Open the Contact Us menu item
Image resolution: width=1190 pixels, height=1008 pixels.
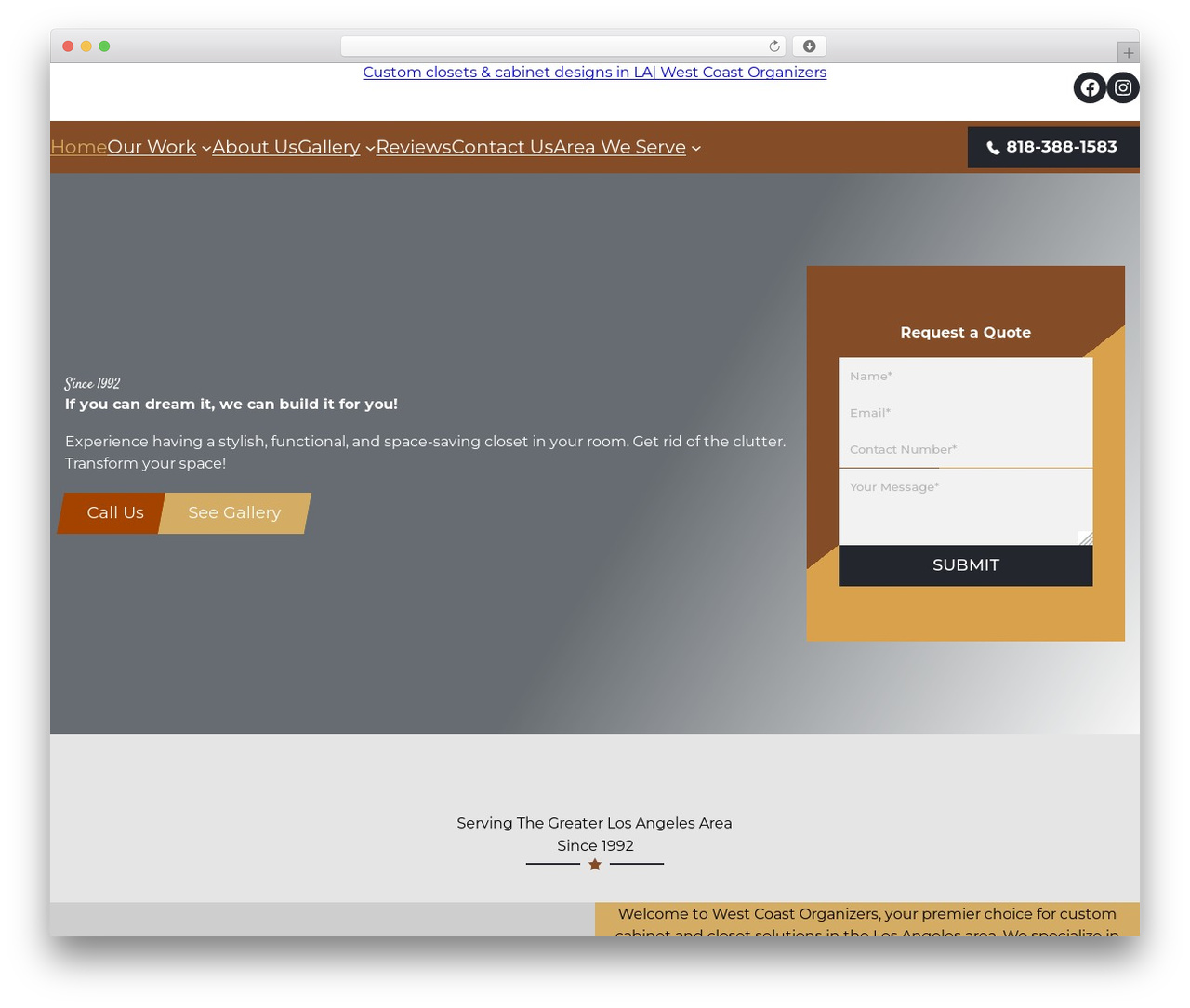(503, 147)
